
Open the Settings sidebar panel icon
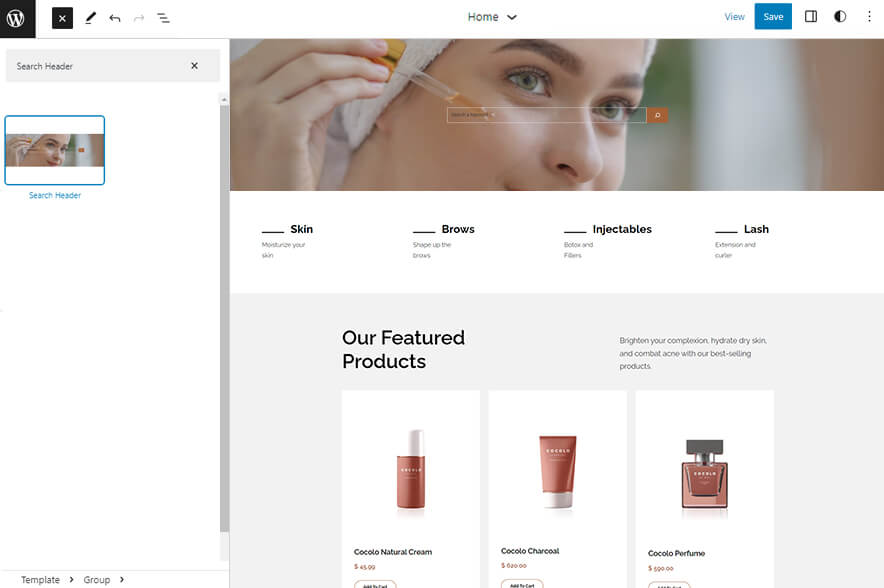click(x=811, y=16)
